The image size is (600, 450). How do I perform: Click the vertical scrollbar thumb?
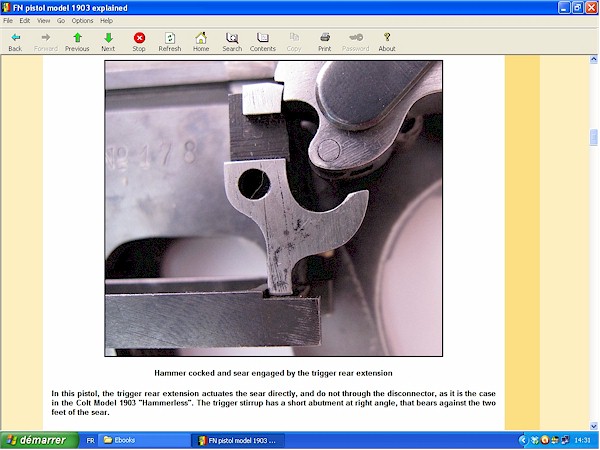coord(593,137)
